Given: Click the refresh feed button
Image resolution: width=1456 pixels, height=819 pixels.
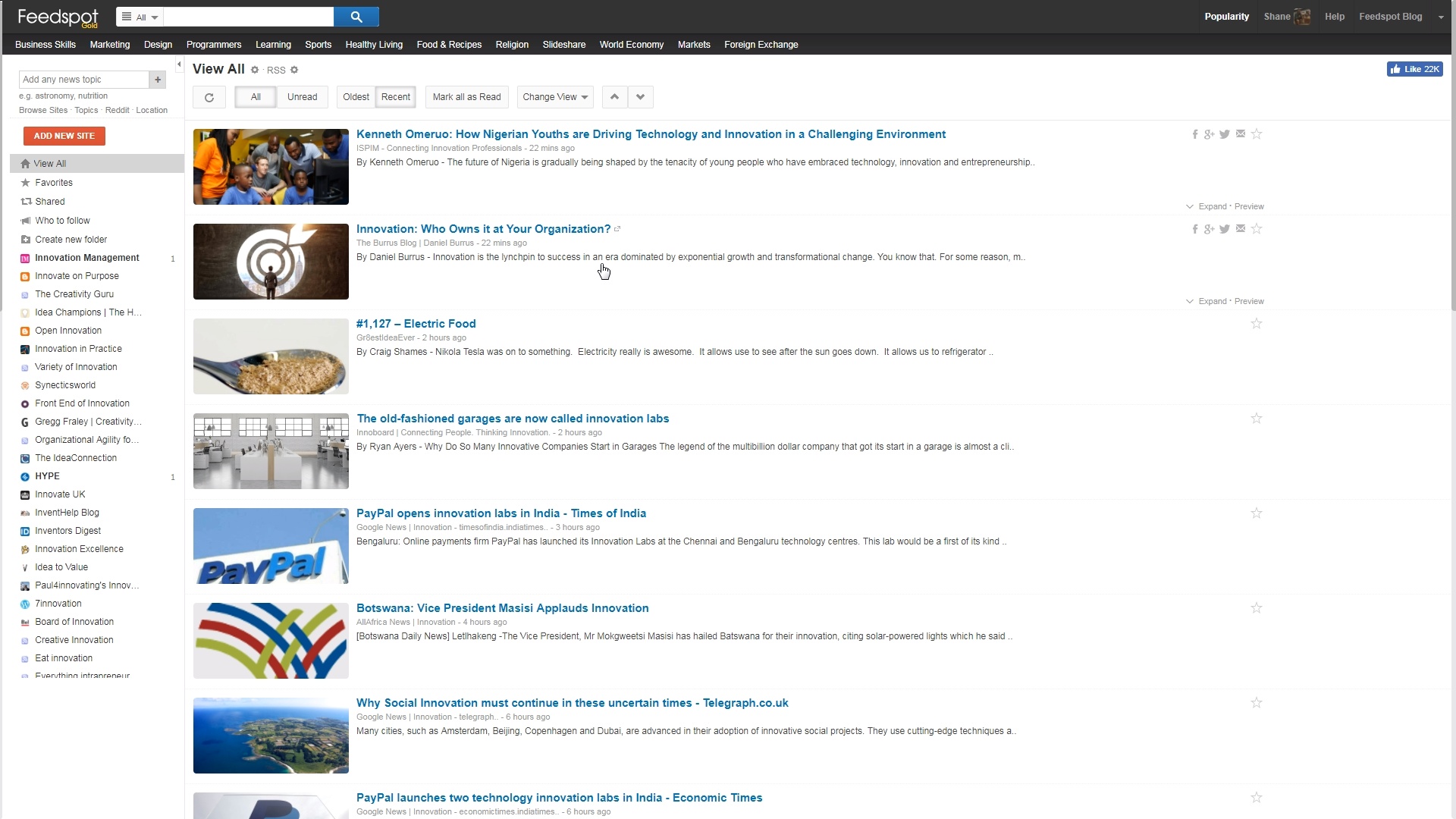Looking at the screenshot, I should 209,97.
